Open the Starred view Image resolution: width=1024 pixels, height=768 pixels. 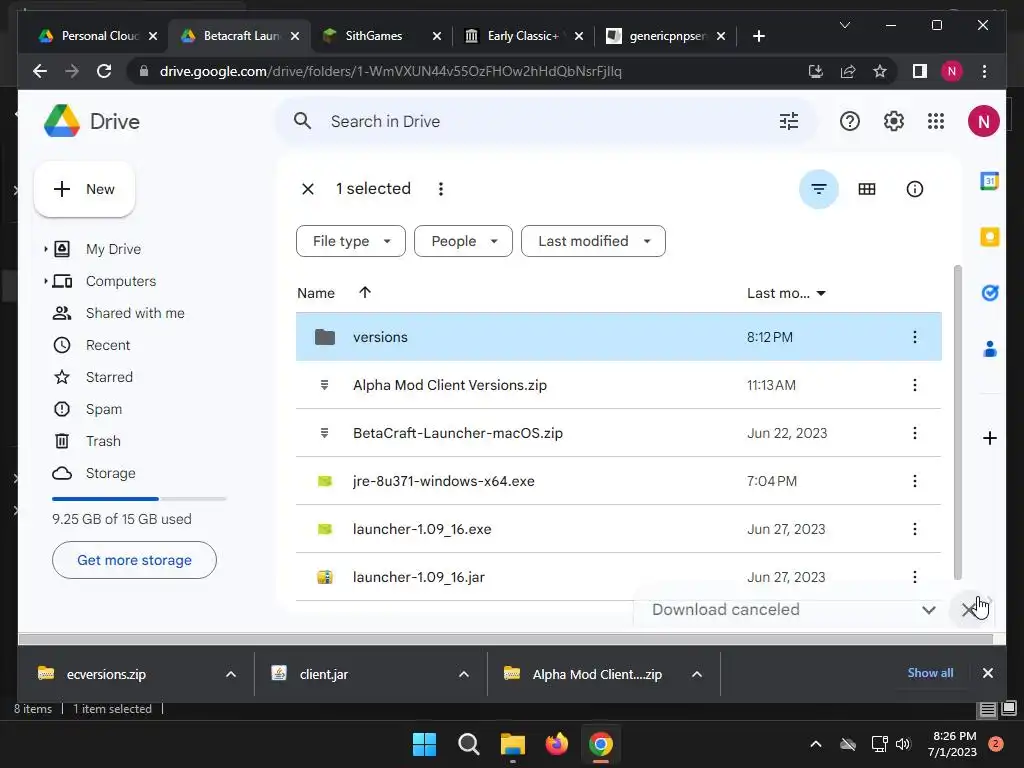tap(109, 377)
